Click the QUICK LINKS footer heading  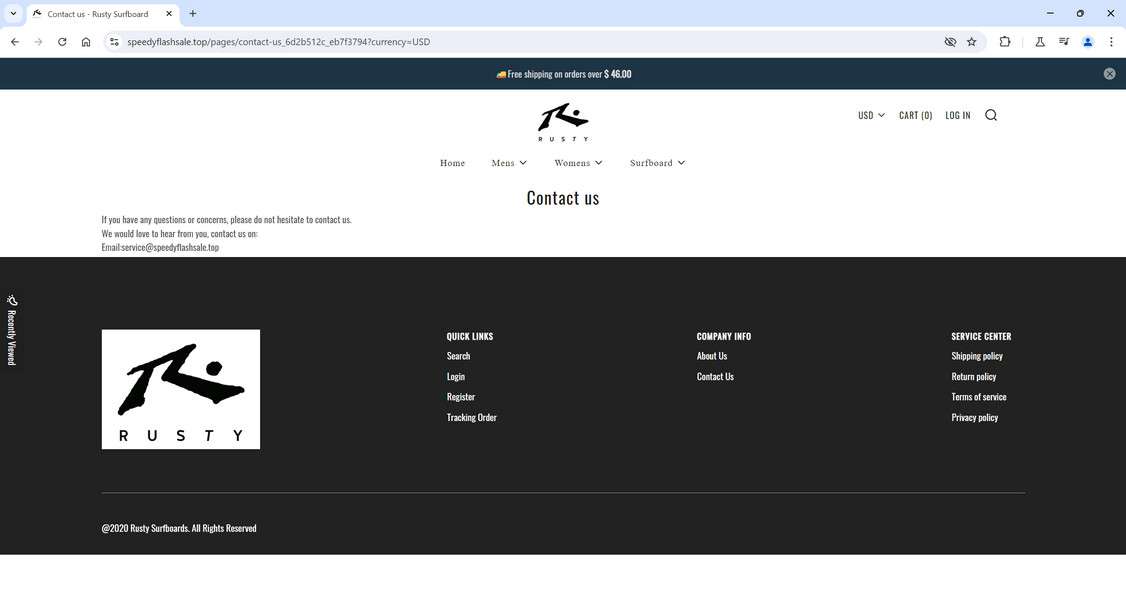click(470, 336)
